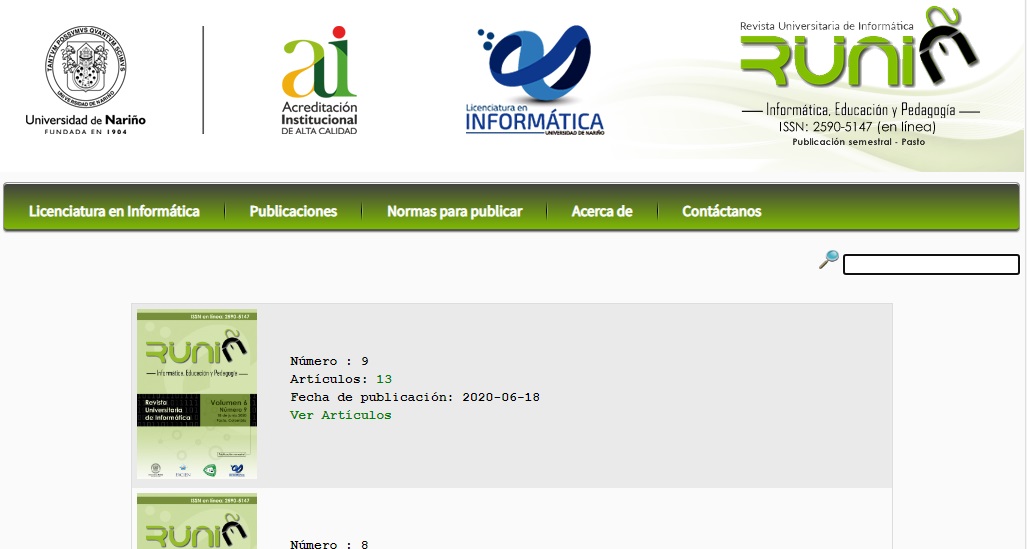Image resolution: width=1027 pixels, height=549 pixels.
Task: Click the Licenciatura en Informática logo
Action: [534, 80]
